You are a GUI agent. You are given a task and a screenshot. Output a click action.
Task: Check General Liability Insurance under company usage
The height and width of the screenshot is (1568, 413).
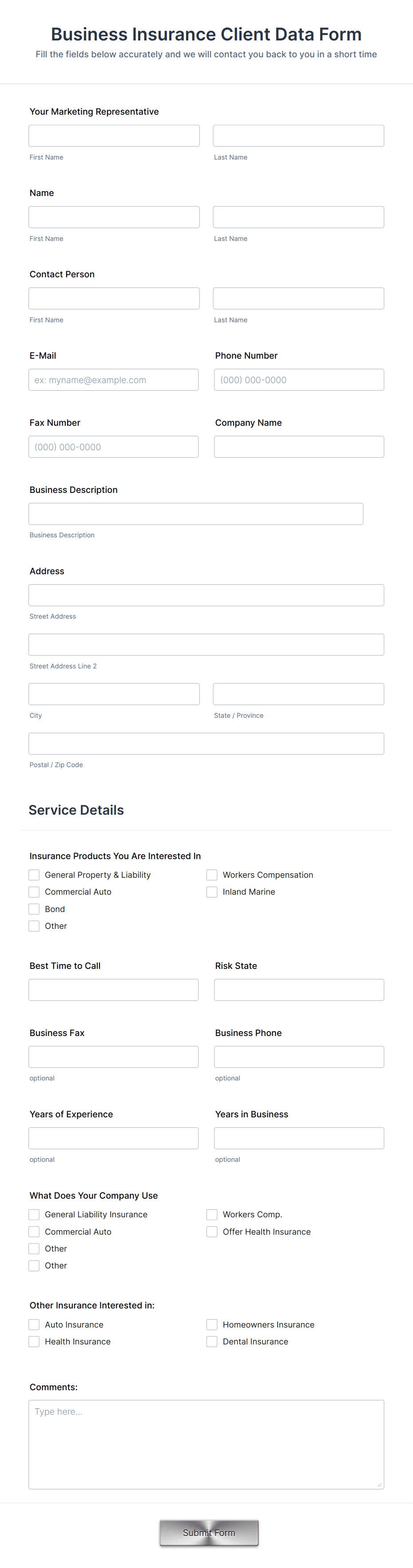(x=34, y=1214)
